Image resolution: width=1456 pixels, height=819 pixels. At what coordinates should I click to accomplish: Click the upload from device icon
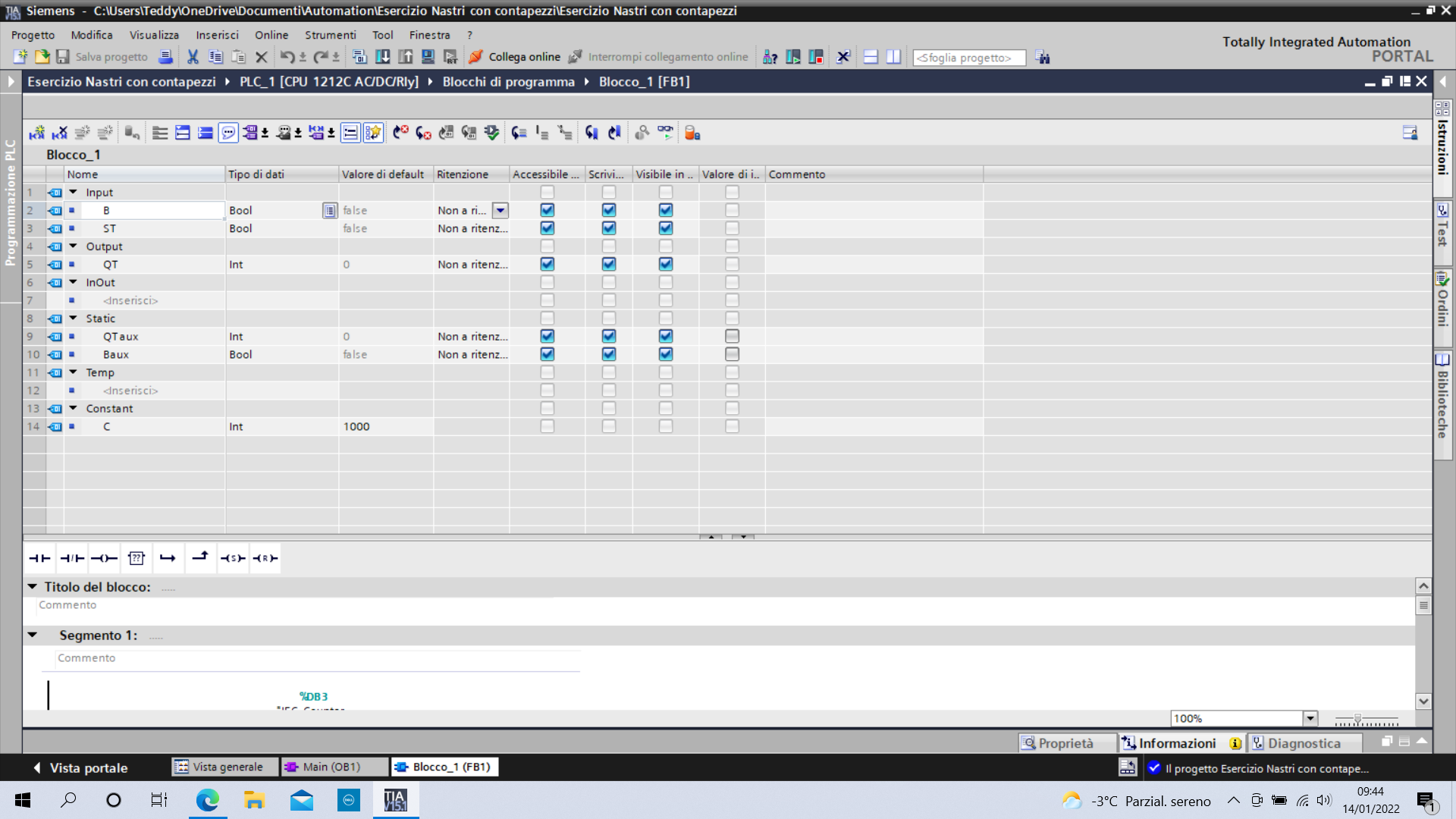coord(406,57)
